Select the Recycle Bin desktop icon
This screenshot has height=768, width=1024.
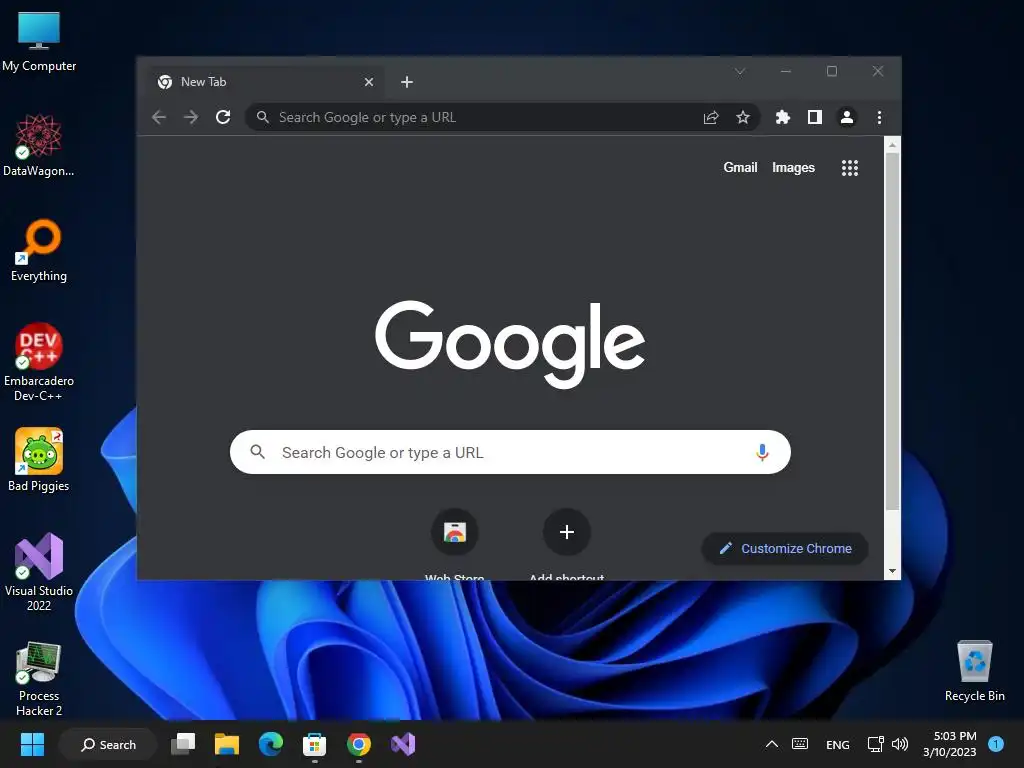pos(974,671)
